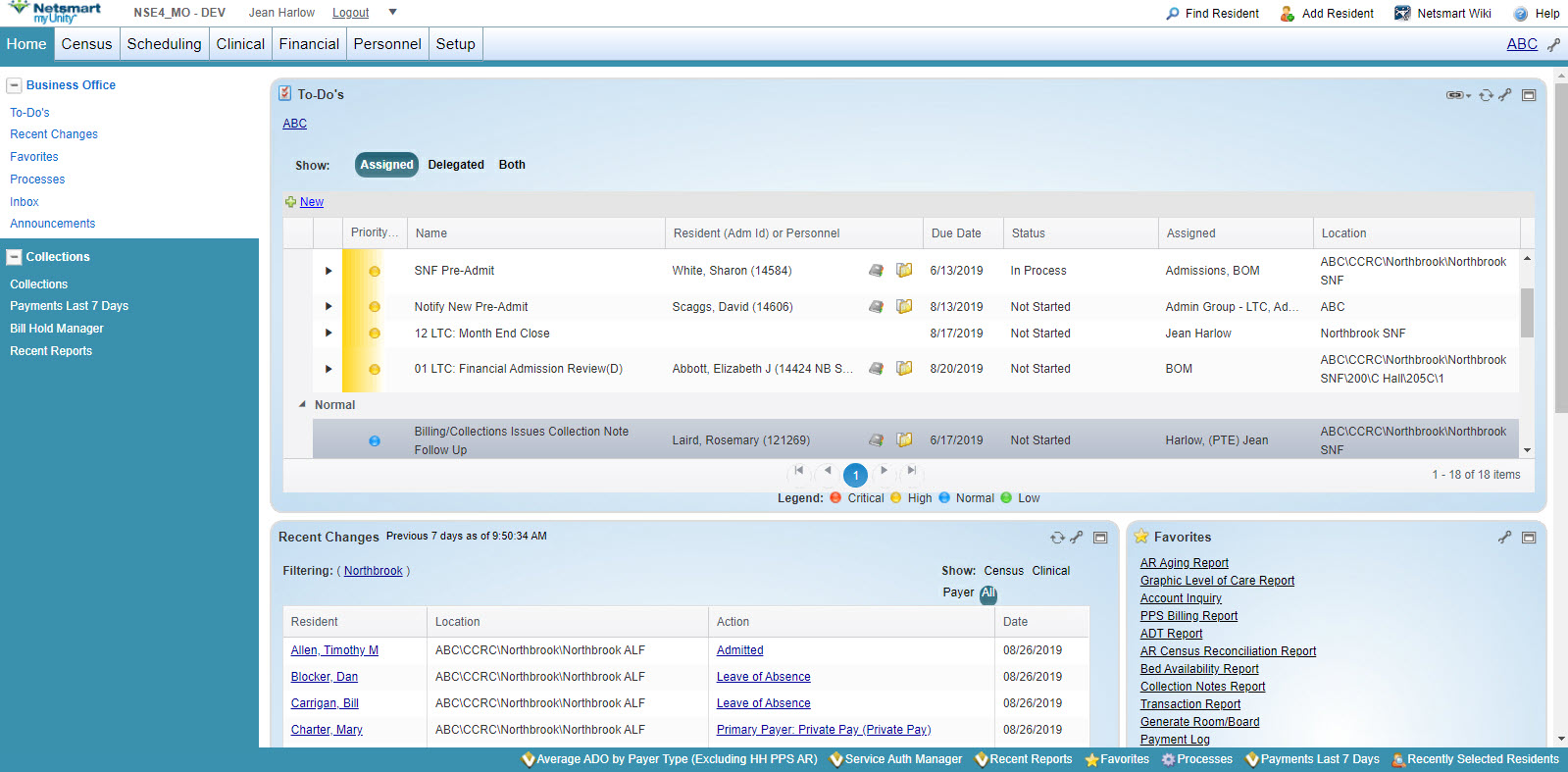This screenshot has width=1568, height=772.
Task: Collapse the Collections sidebar section
Action: [x=14, y=257]
